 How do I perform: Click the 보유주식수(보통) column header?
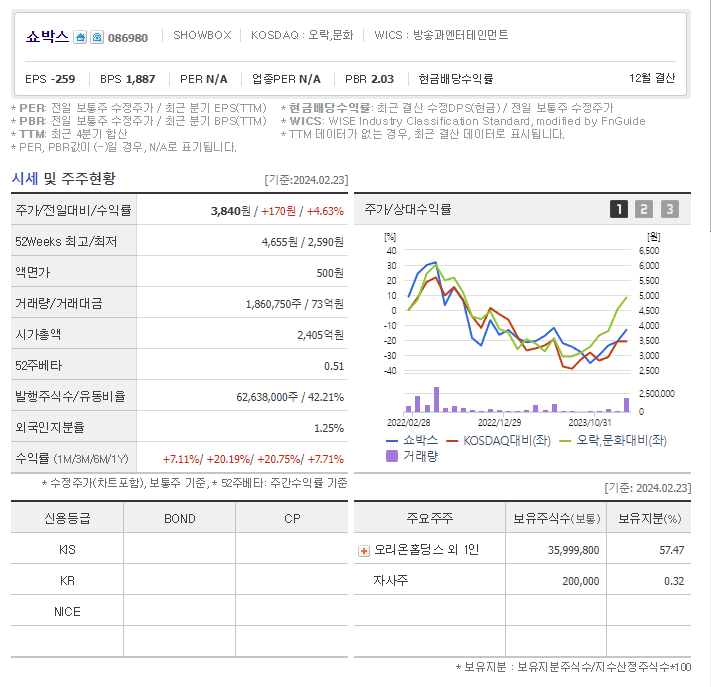[x=556, y=518]
